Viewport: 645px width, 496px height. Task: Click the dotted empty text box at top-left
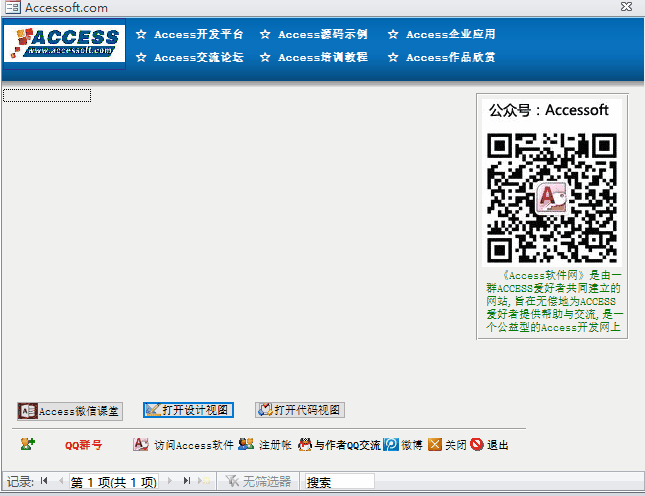[x=47, y=95]
